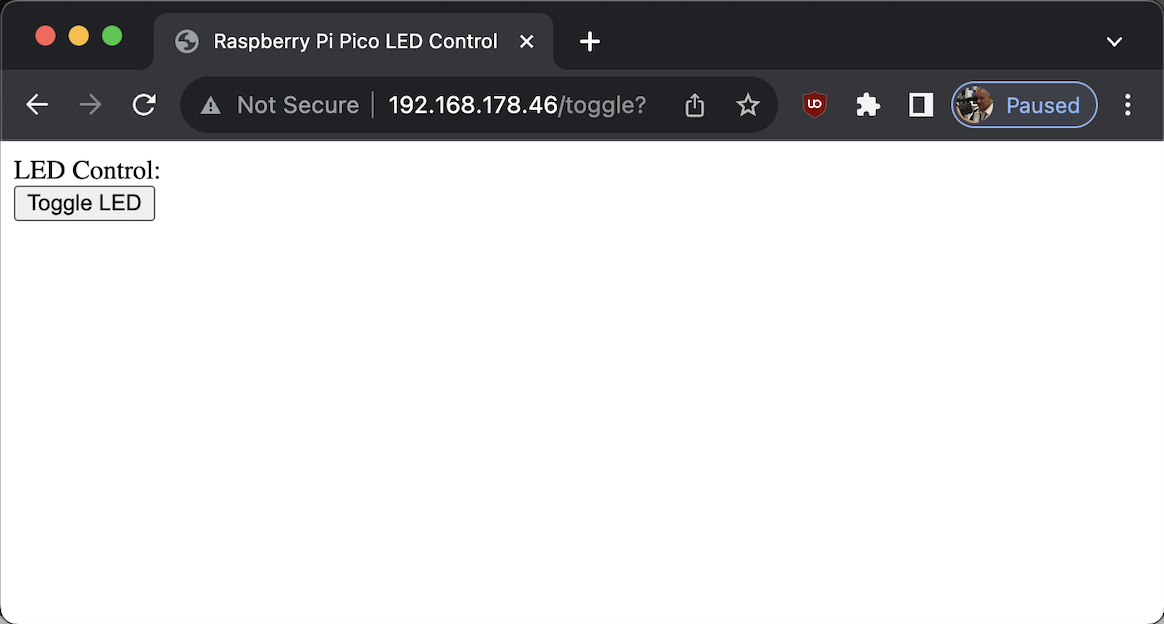Open the Extensions puzzle icon

tap(868, 105)
